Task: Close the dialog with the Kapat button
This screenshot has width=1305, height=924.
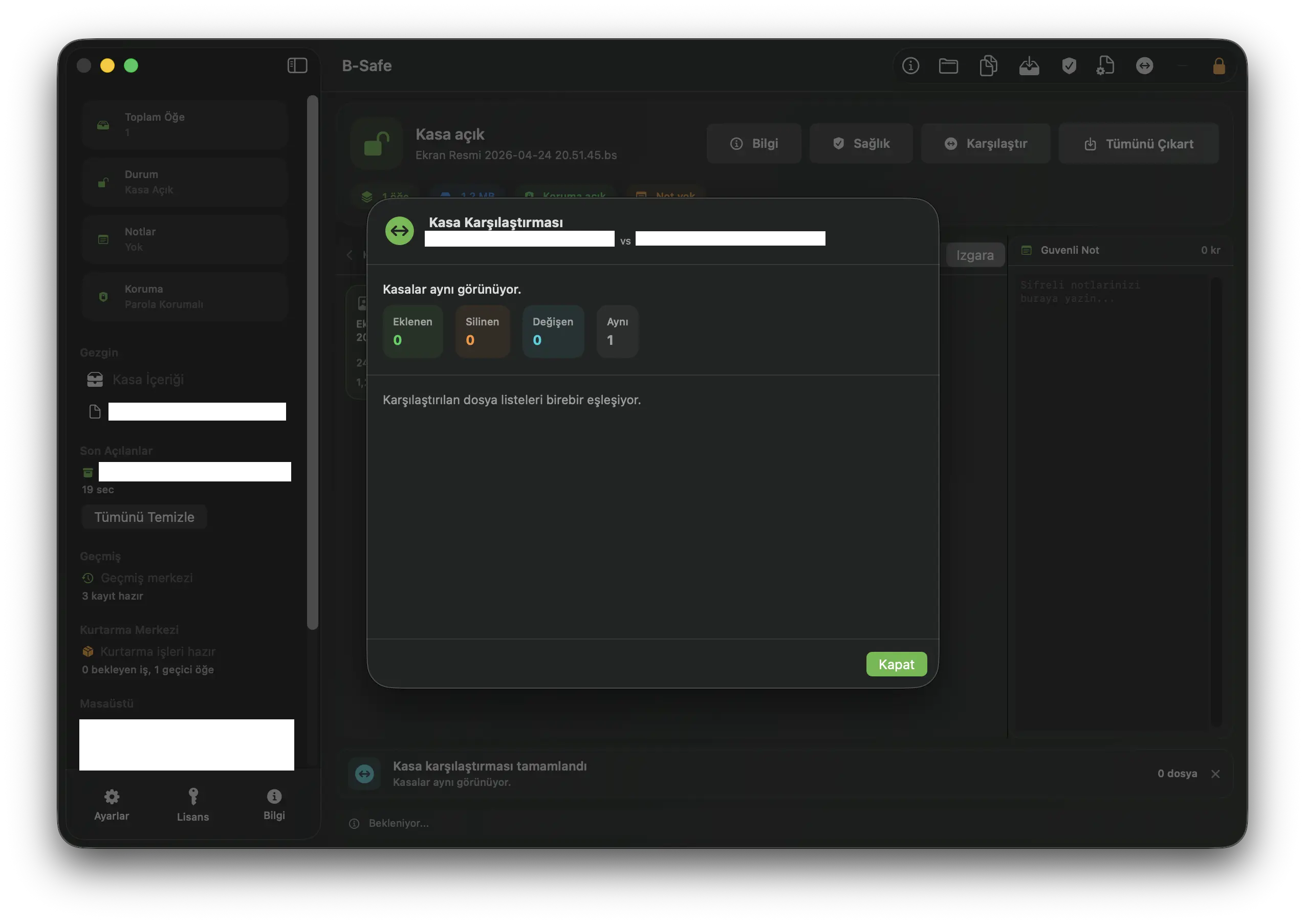Action: pos(897,665)
